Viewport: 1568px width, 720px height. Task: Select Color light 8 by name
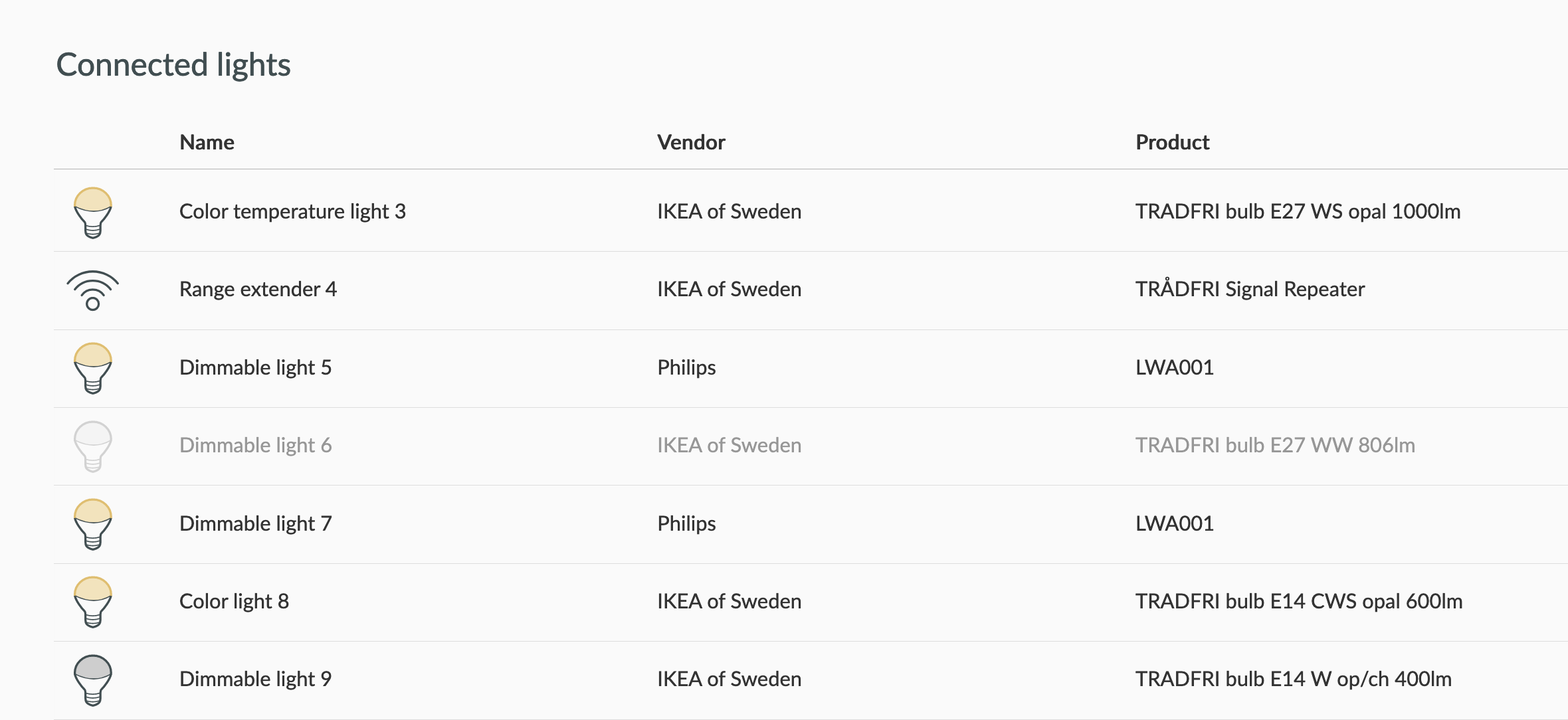(234, 601)
